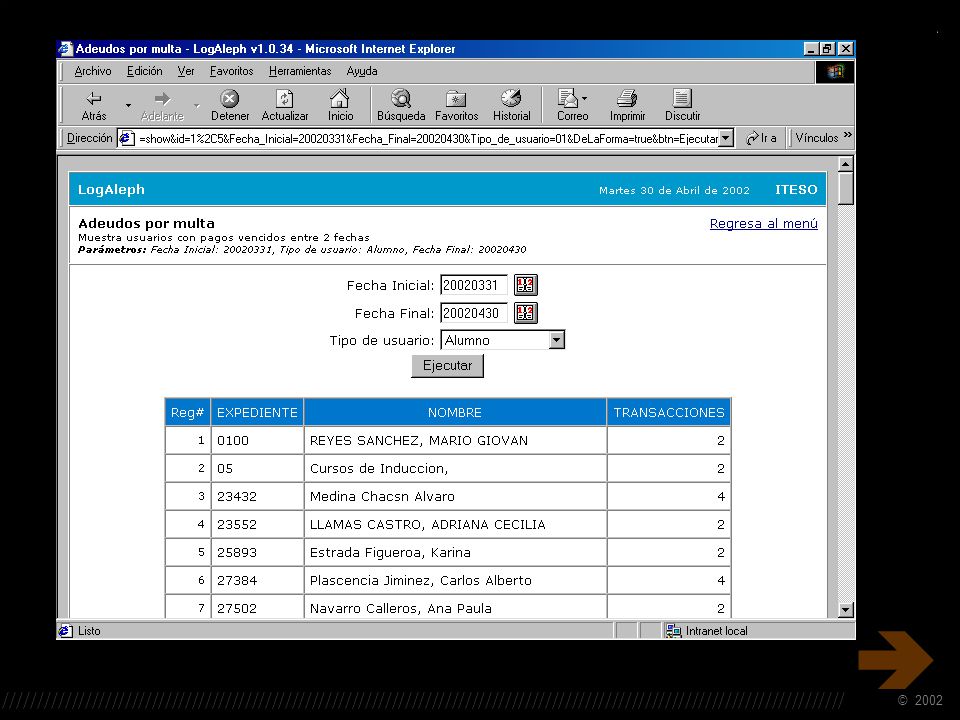The width and height of the screenshot is (960, 720).
Task: Expand the Vínculos links chevron
Action: click(847, 135)
